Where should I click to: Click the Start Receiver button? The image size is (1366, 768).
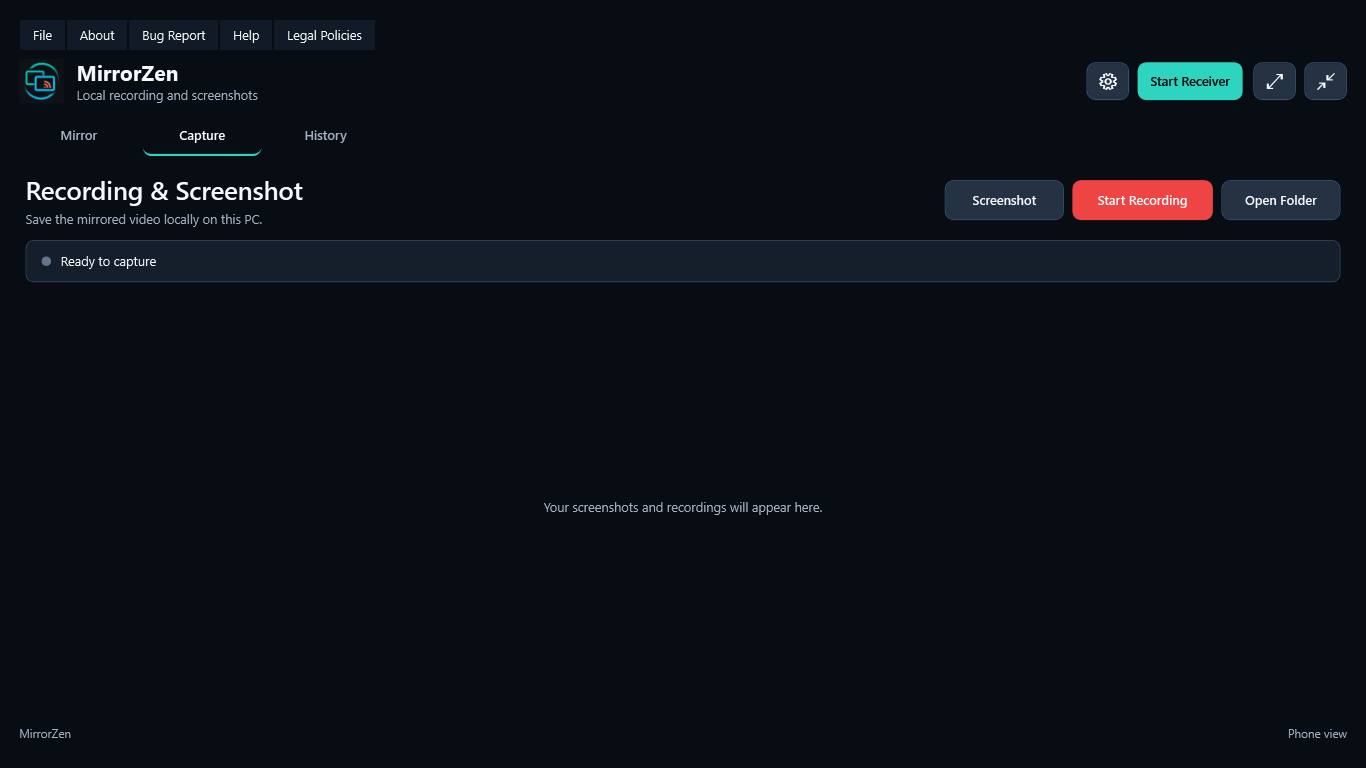click(x=1190, y=81)
